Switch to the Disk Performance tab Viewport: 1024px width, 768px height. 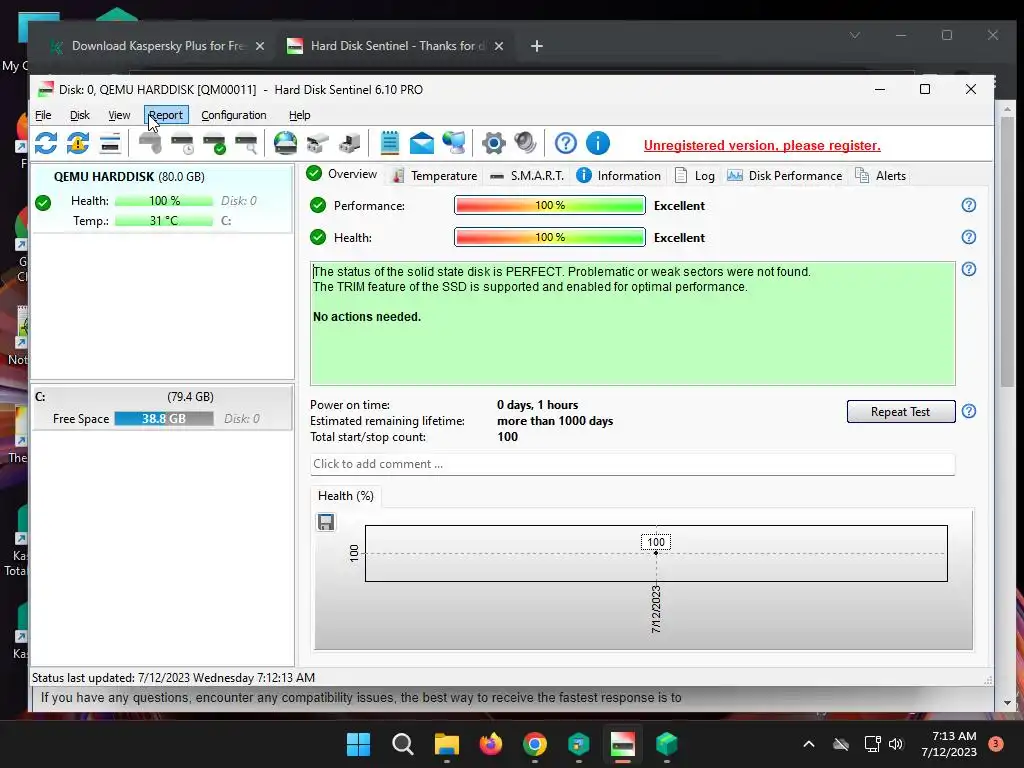785,176
